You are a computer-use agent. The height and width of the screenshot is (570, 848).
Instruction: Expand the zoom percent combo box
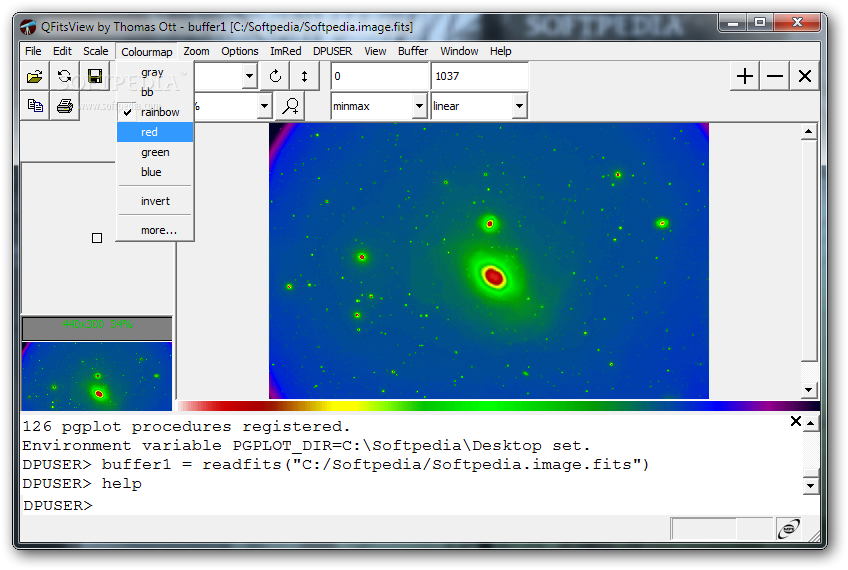click(264, 106)
